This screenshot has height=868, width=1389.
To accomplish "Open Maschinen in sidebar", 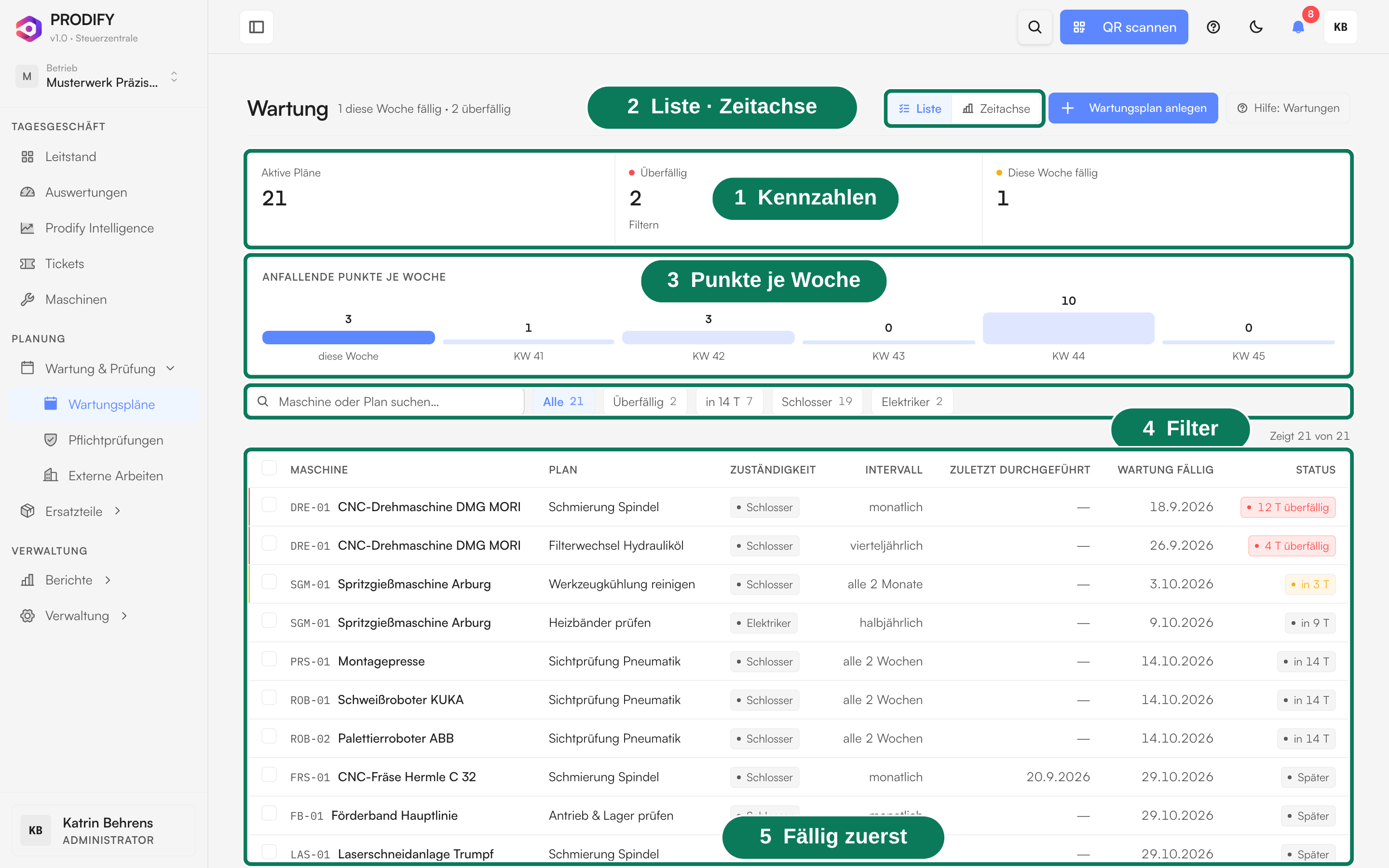I will 103,299.
